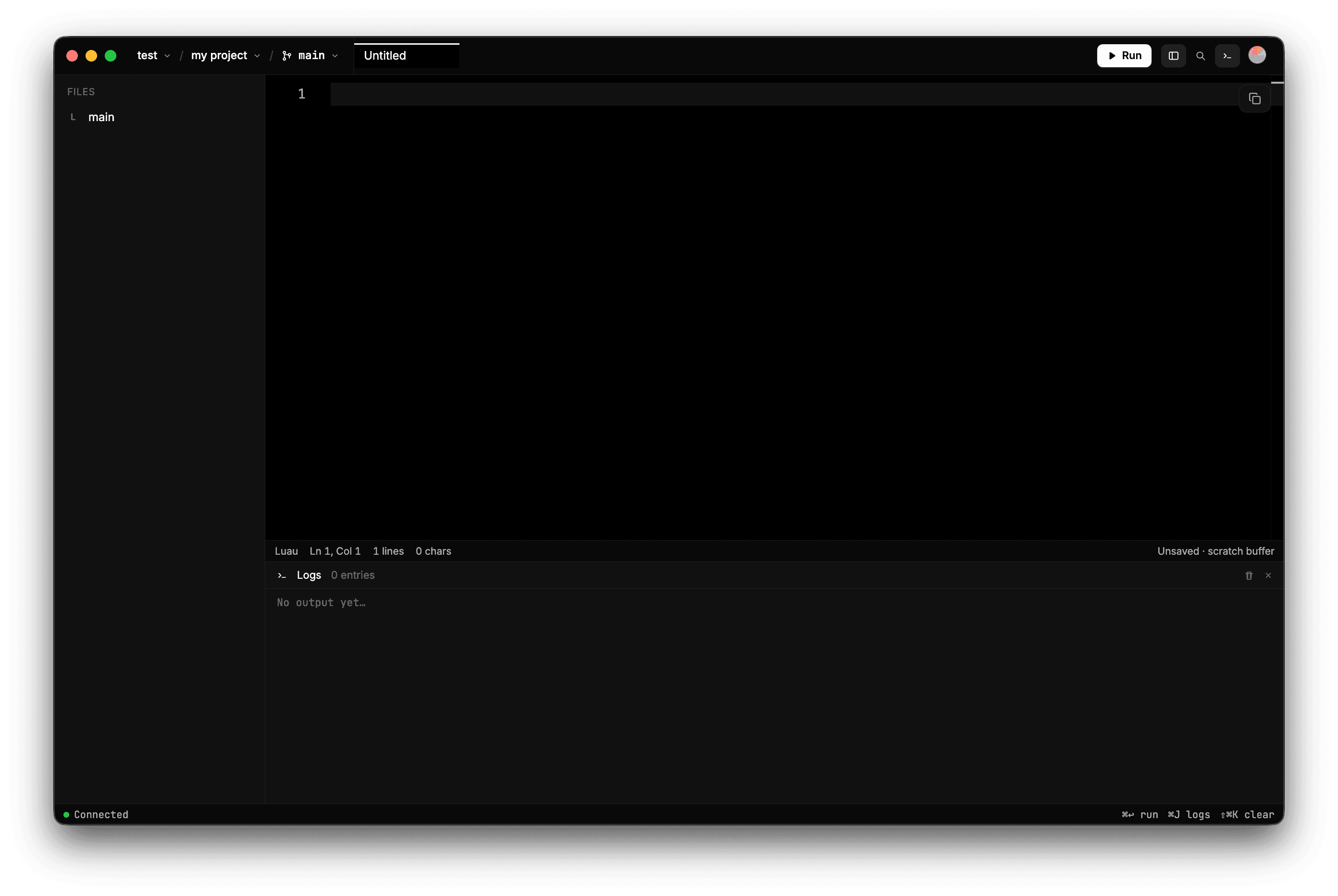Click the 0 entries label

(x=352, y=575)
